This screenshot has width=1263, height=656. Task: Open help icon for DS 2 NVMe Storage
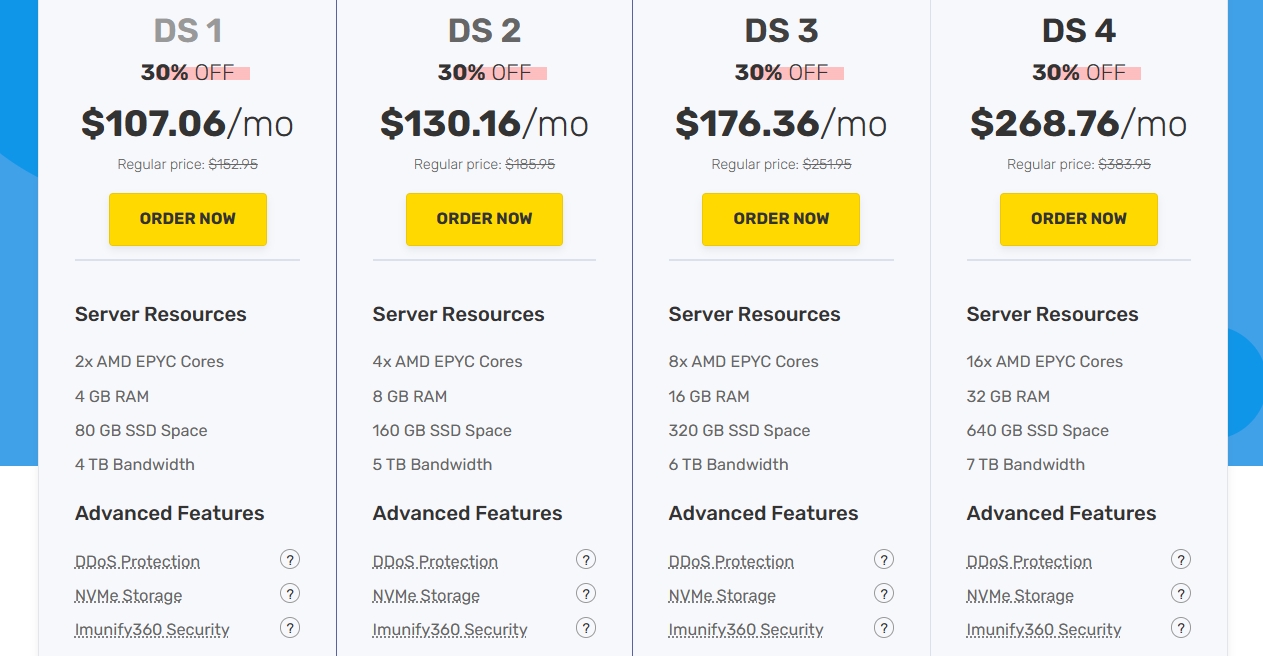click(x=586, y=594)
